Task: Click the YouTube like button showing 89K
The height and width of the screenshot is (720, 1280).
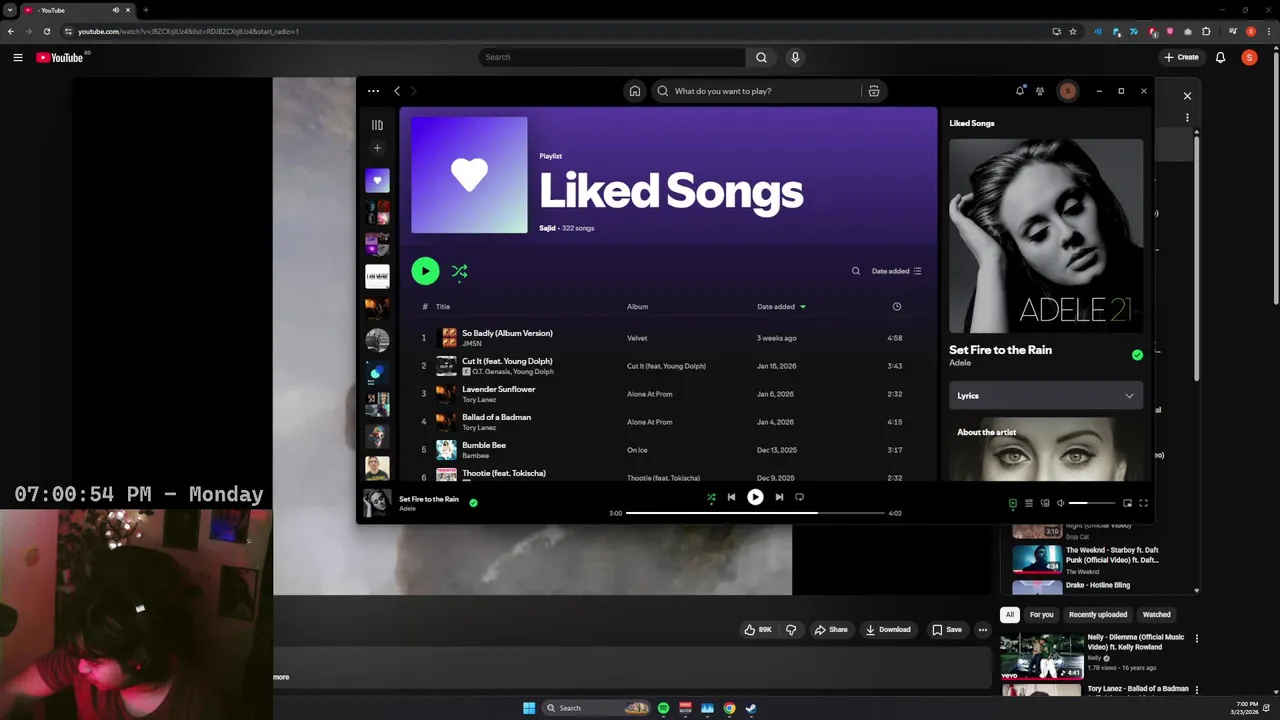Action: (x=757, y=630)
